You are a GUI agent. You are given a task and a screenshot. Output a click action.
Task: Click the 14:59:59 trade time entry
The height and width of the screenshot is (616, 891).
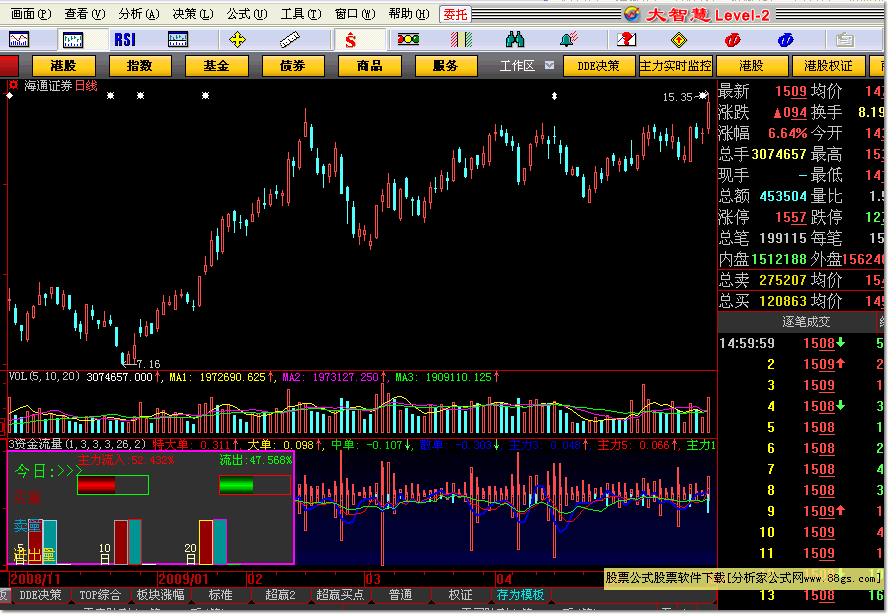coord(747,343)
